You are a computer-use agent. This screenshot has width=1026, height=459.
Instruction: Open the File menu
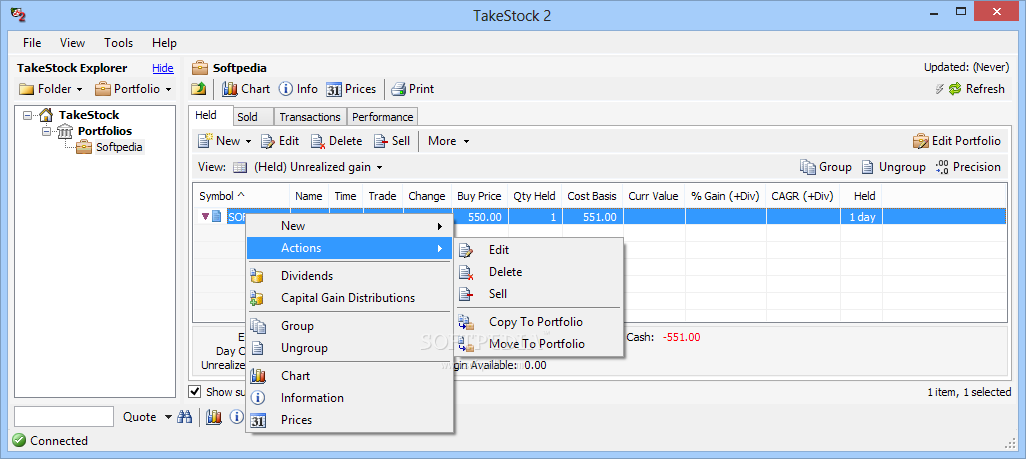(32, 43)
